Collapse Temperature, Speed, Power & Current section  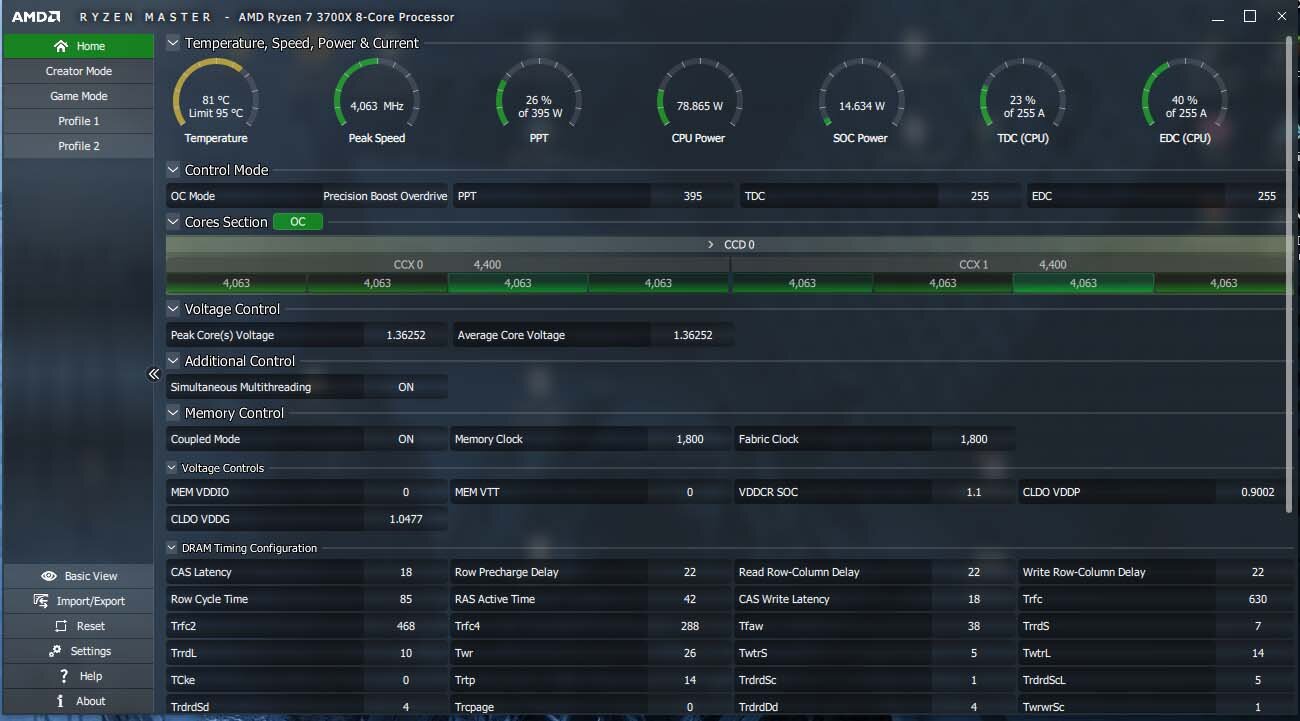pyautogui.click(x=173, y=43)
